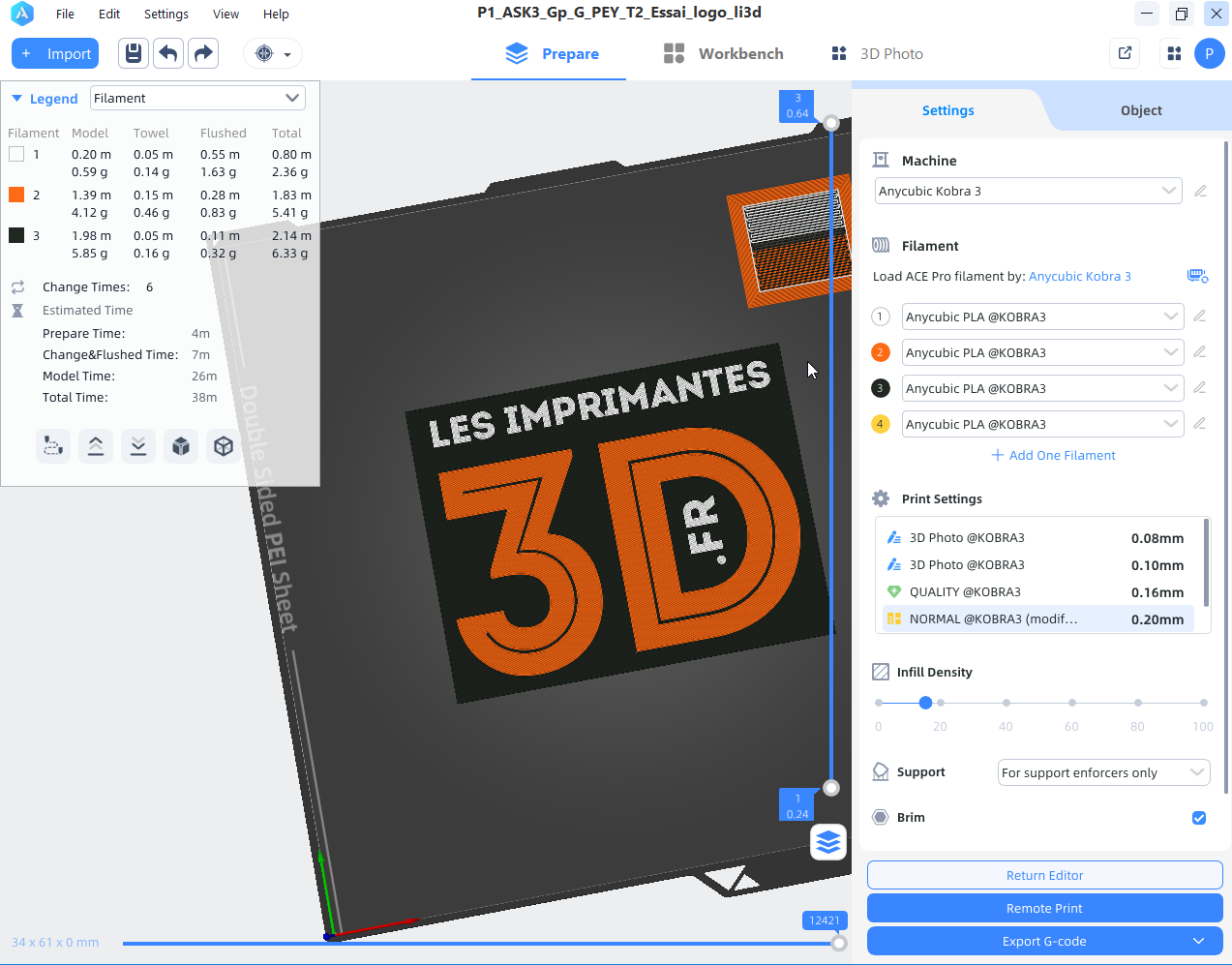Toggle filament 3 black swatch in legend
Screen dimensions: 1232x965
click(16, 235)
